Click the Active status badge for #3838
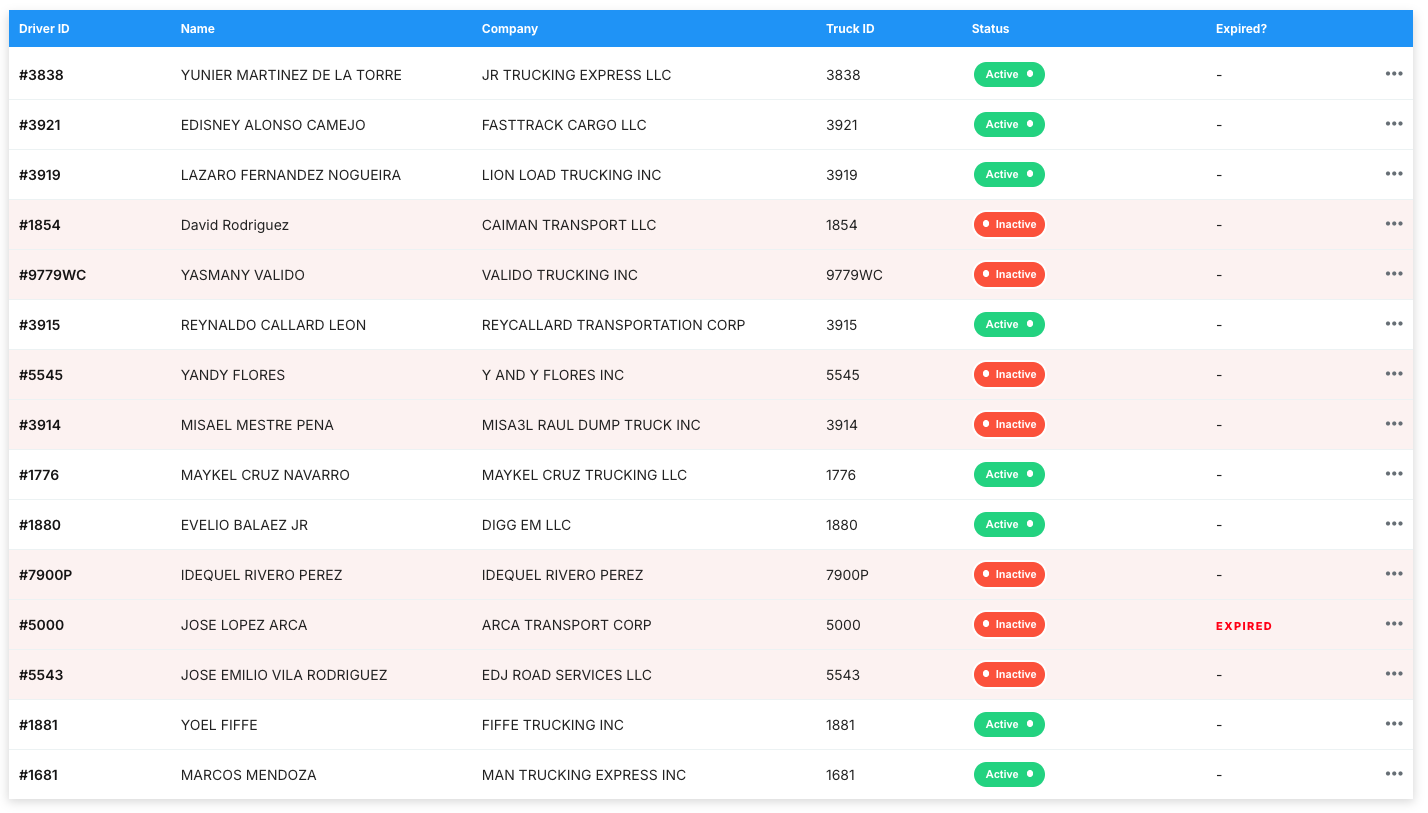 pos(1009,75)
